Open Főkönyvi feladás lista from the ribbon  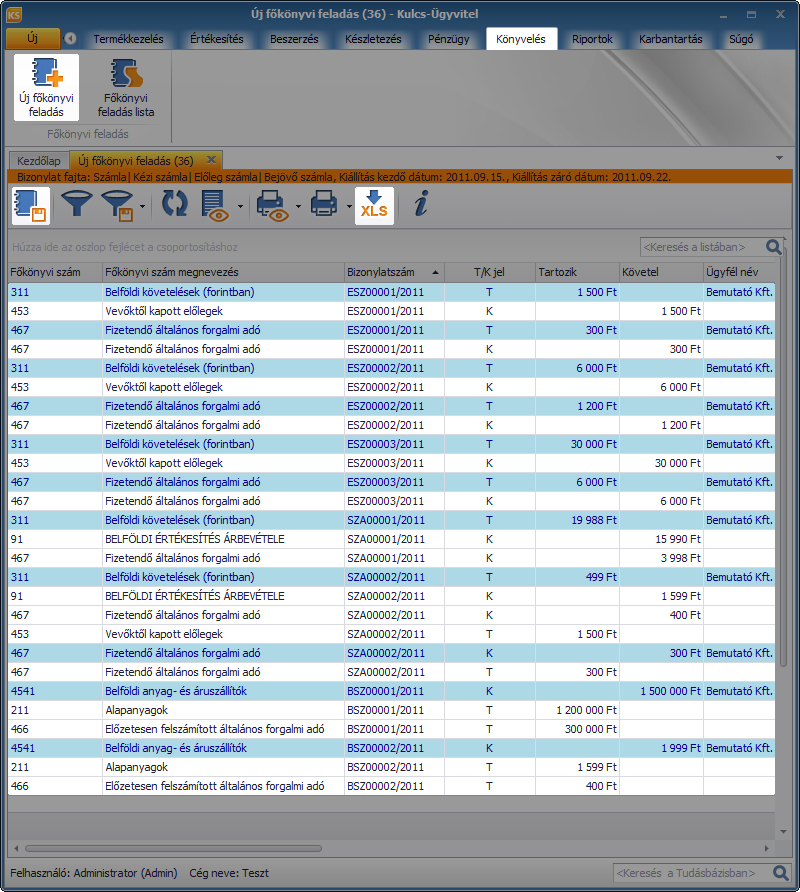(126, 88)
